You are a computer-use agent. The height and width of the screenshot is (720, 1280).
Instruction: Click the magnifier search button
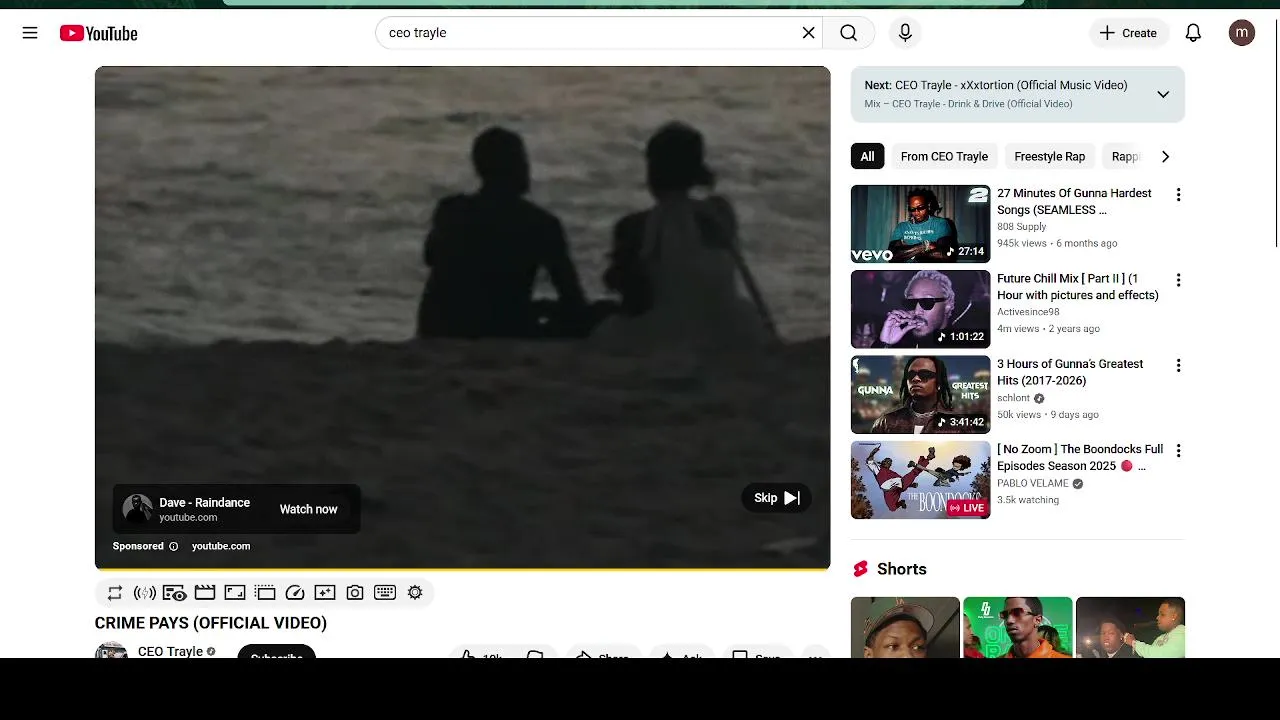click(x=848, y=33)
